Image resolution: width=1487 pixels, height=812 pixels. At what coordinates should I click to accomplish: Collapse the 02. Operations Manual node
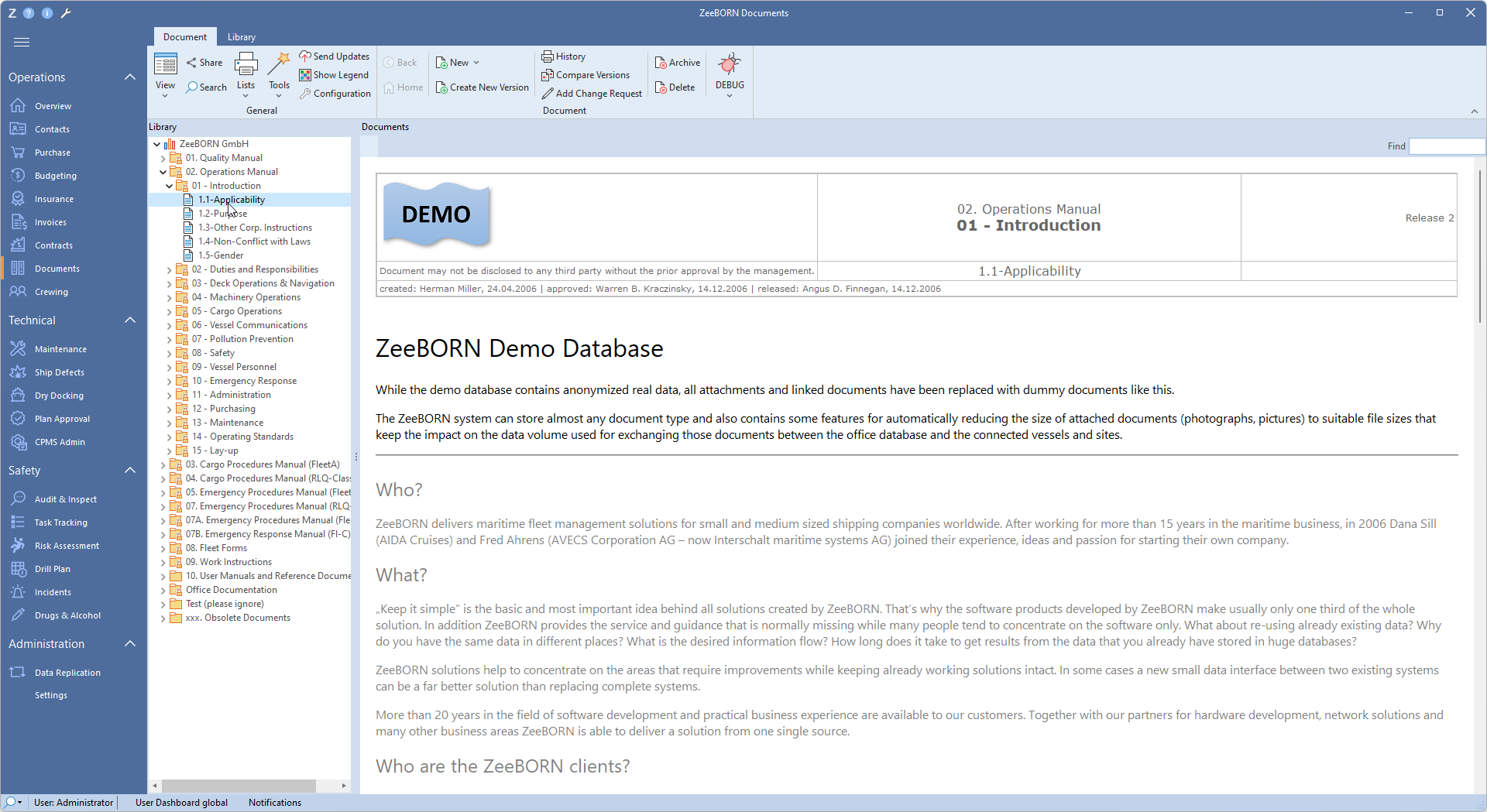(x=163, y=172)
